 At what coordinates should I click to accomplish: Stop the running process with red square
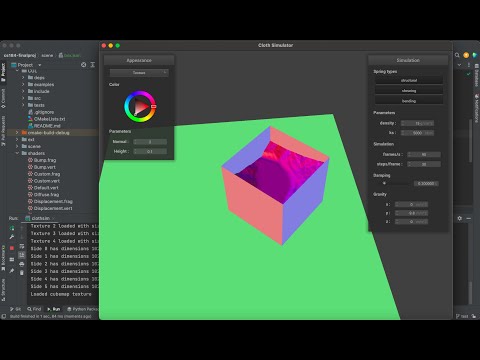coord(12,248)
